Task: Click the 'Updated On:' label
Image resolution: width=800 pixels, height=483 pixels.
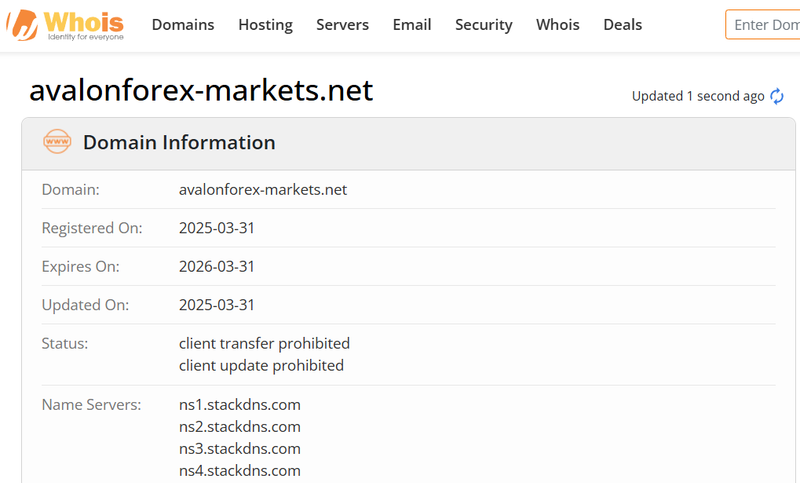Action: click(85, 305)
